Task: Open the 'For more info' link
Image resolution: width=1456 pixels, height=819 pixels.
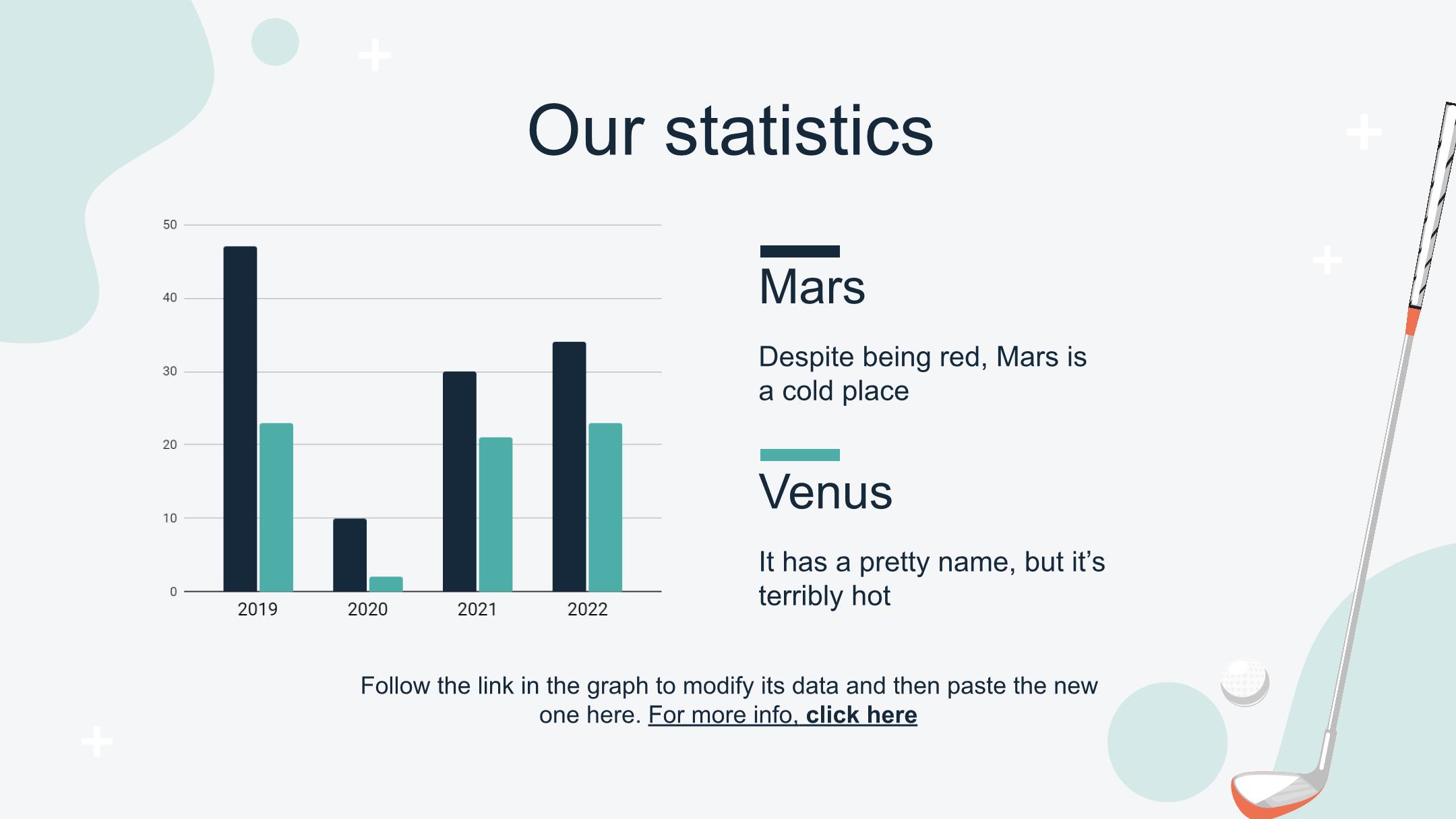Action: point(723,715)
